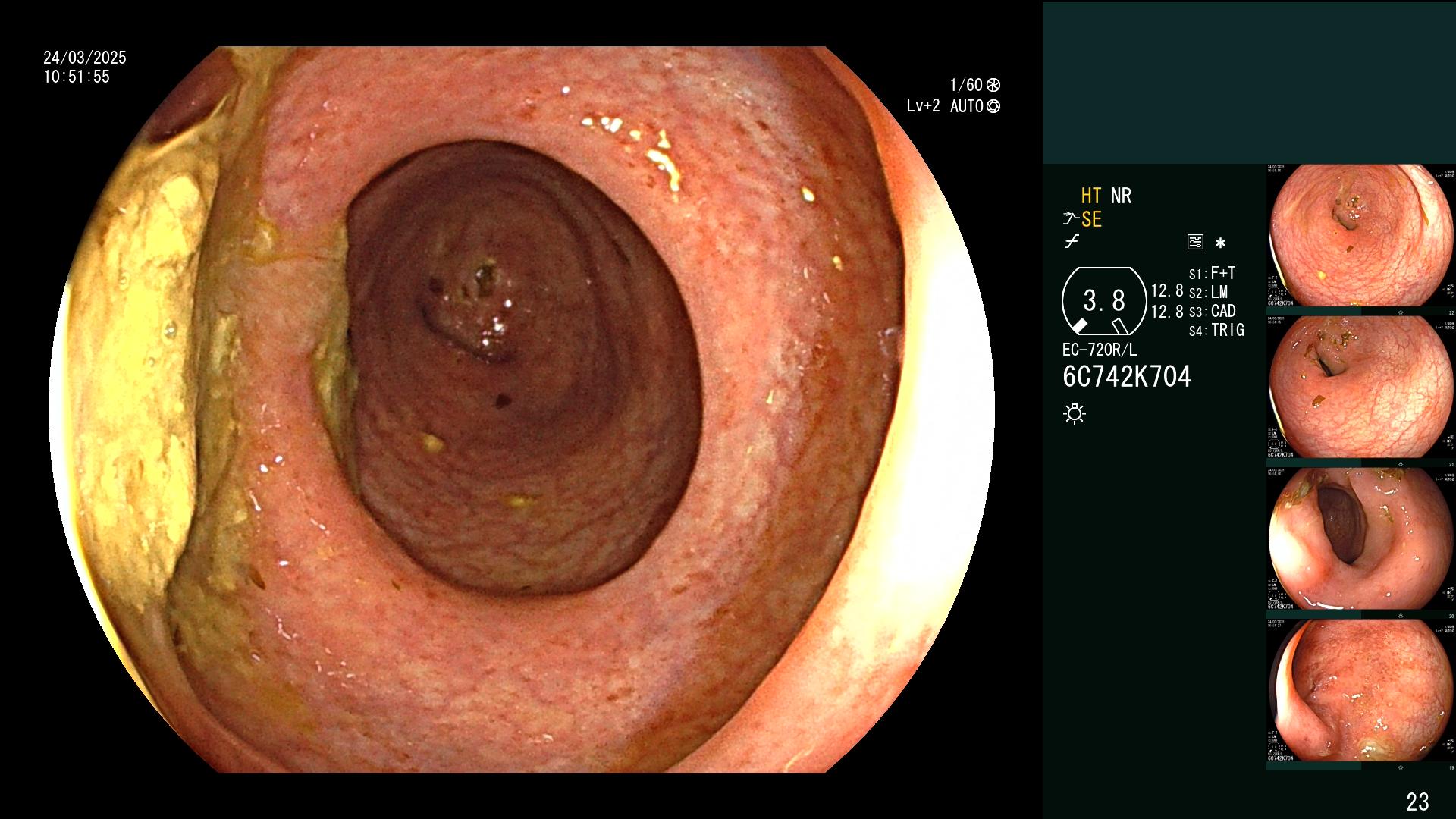Click the scope tip gauge showing 3.8
The height and width of the screenshot is (819, 1456).
pyautogui.click(x=1104, y=301)
